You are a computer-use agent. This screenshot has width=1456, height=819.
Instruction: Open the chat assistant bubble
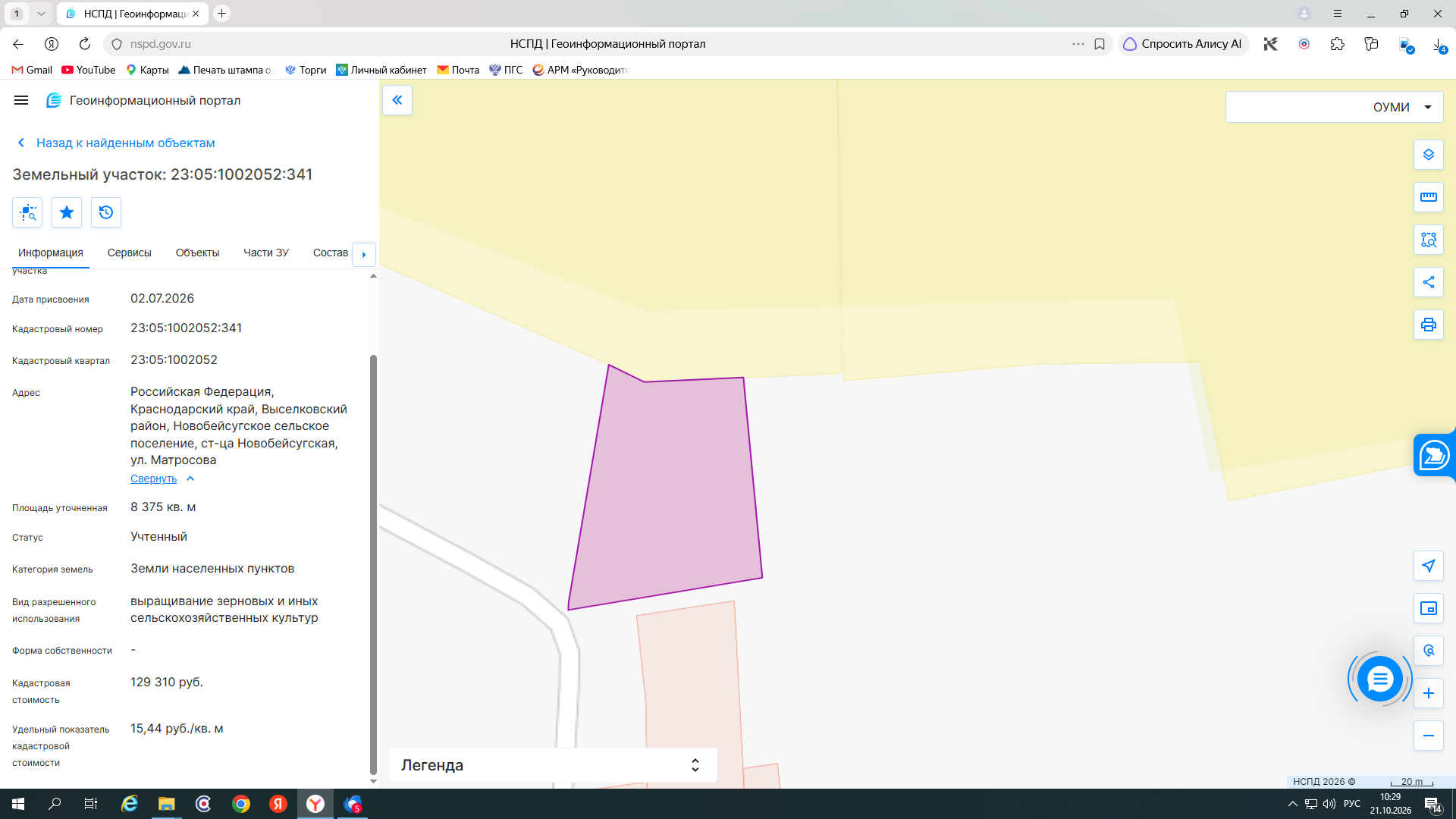click(x=1380, y=679)
